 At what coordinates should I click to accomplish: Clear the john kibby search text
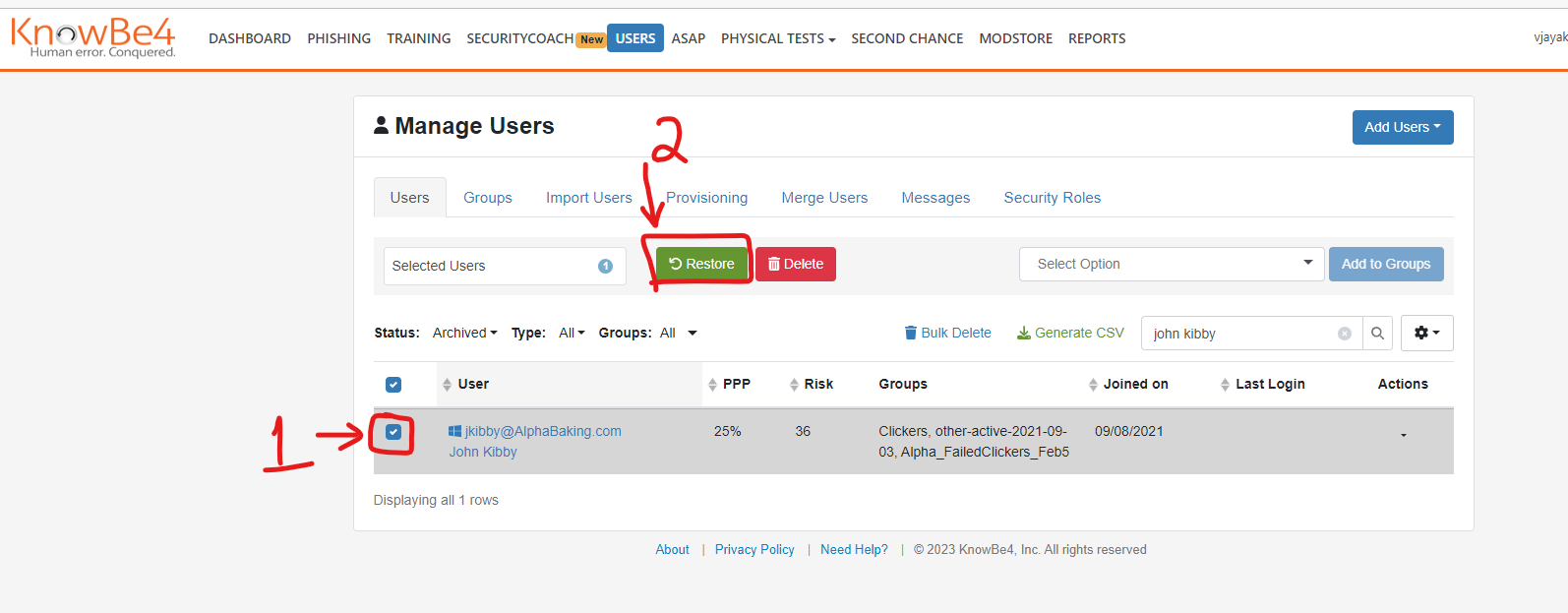pos(1344,334)
